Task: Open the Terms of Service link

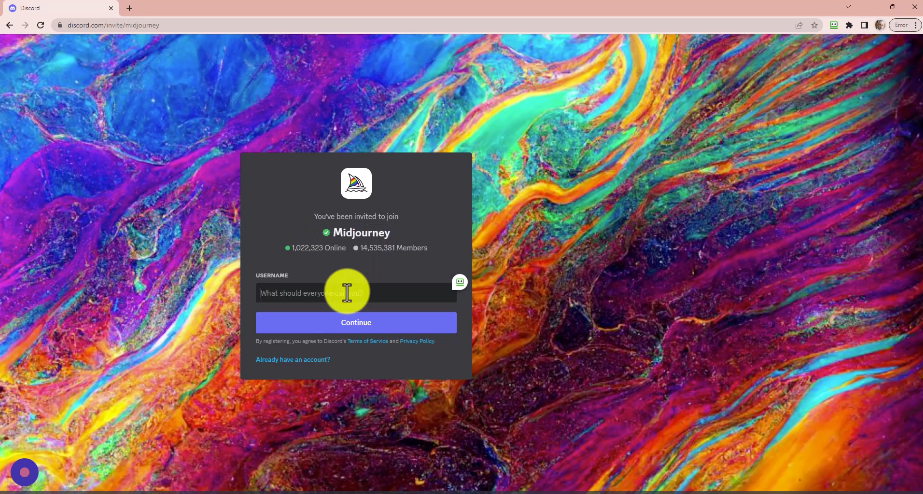Action: pyautogui.click(x=367, y=341)
